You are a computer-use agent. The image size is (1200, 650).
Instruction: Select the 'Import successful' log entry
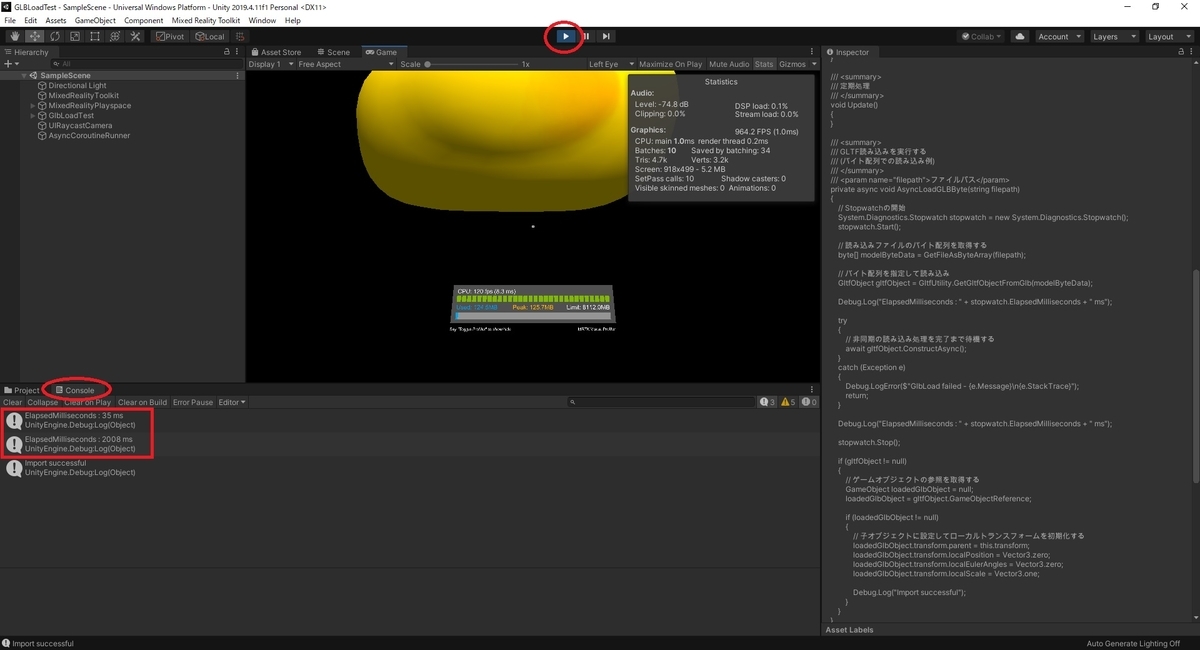410,468
